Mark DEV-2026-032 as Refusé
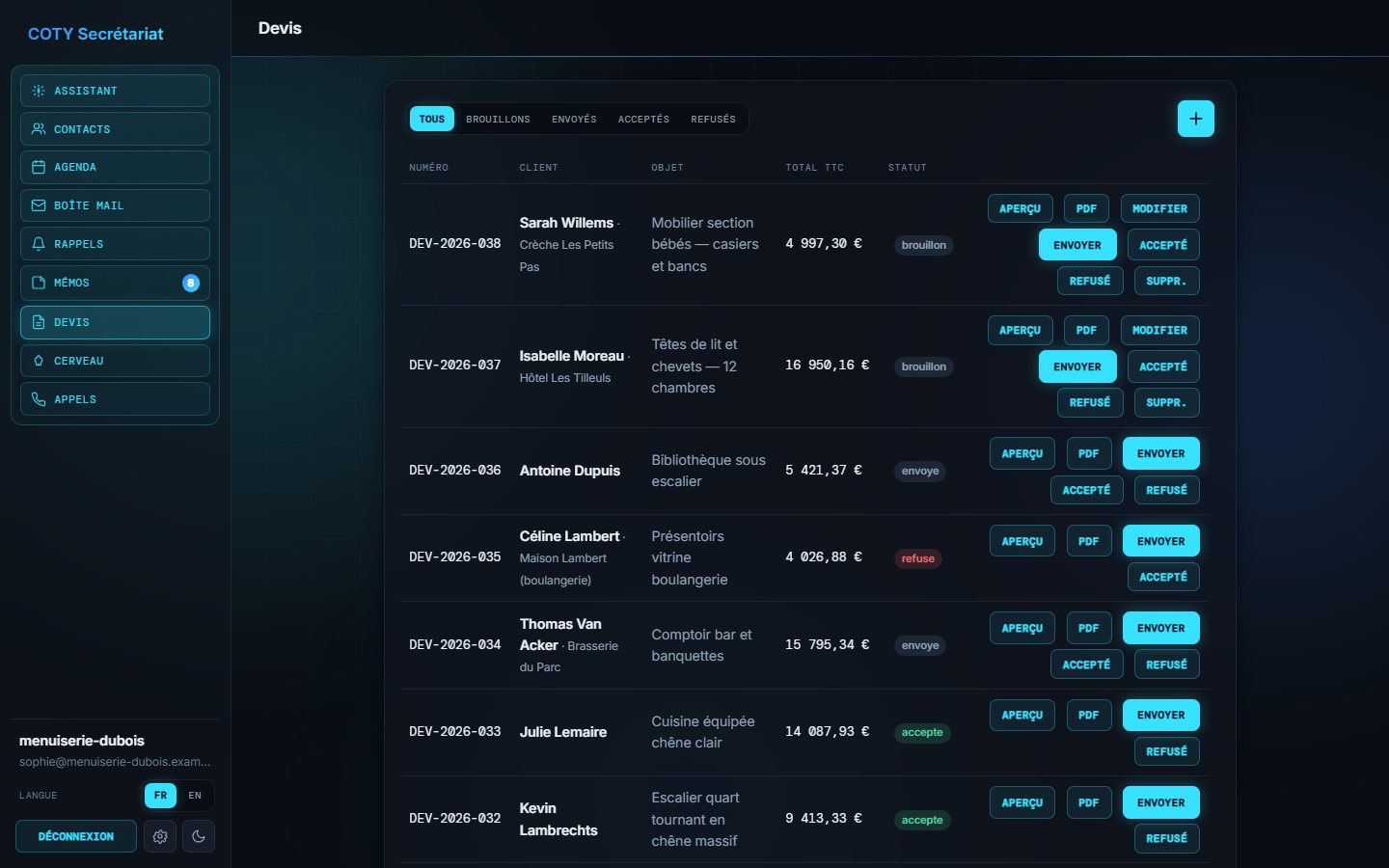This screenshot has height=868, width=1389. [1167, 838]
